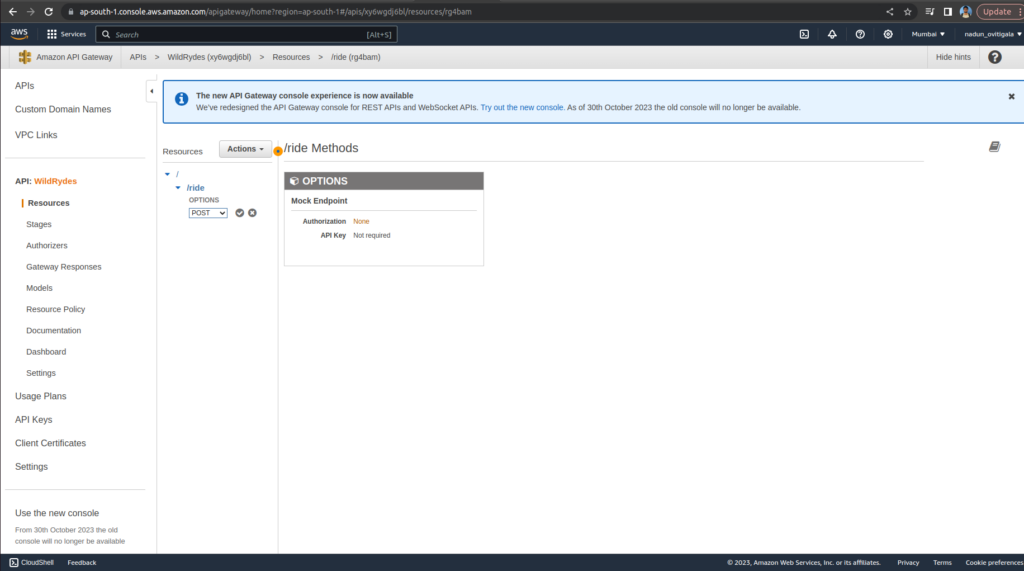Collapse the left navigation panel arrow
Image resolution: width=1024 pixels, height=571 pixels.
[x=152, y=91]
